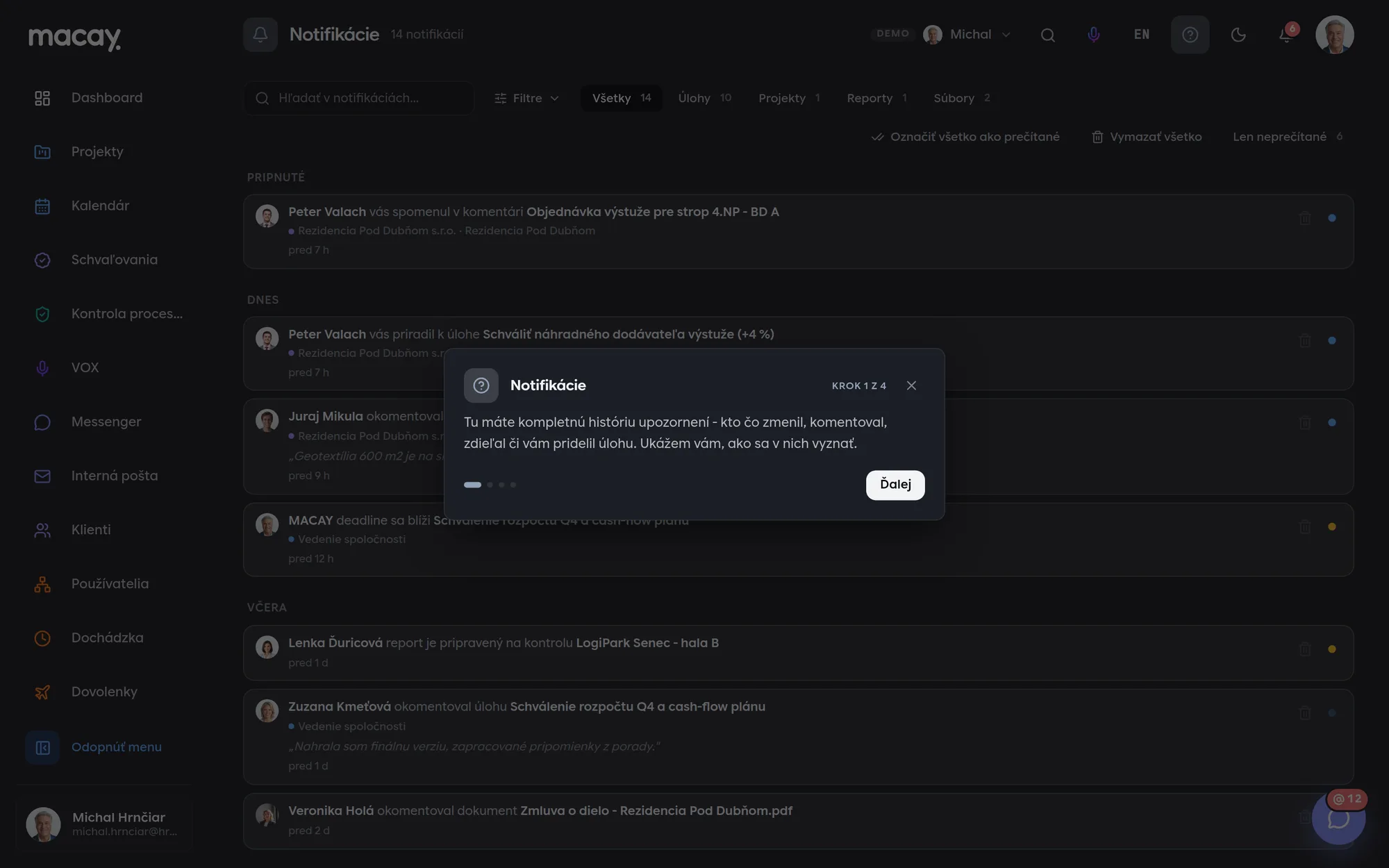
Task: Click Odopnúť menu to unpin sidebar
Action: [x=104, y=747]
